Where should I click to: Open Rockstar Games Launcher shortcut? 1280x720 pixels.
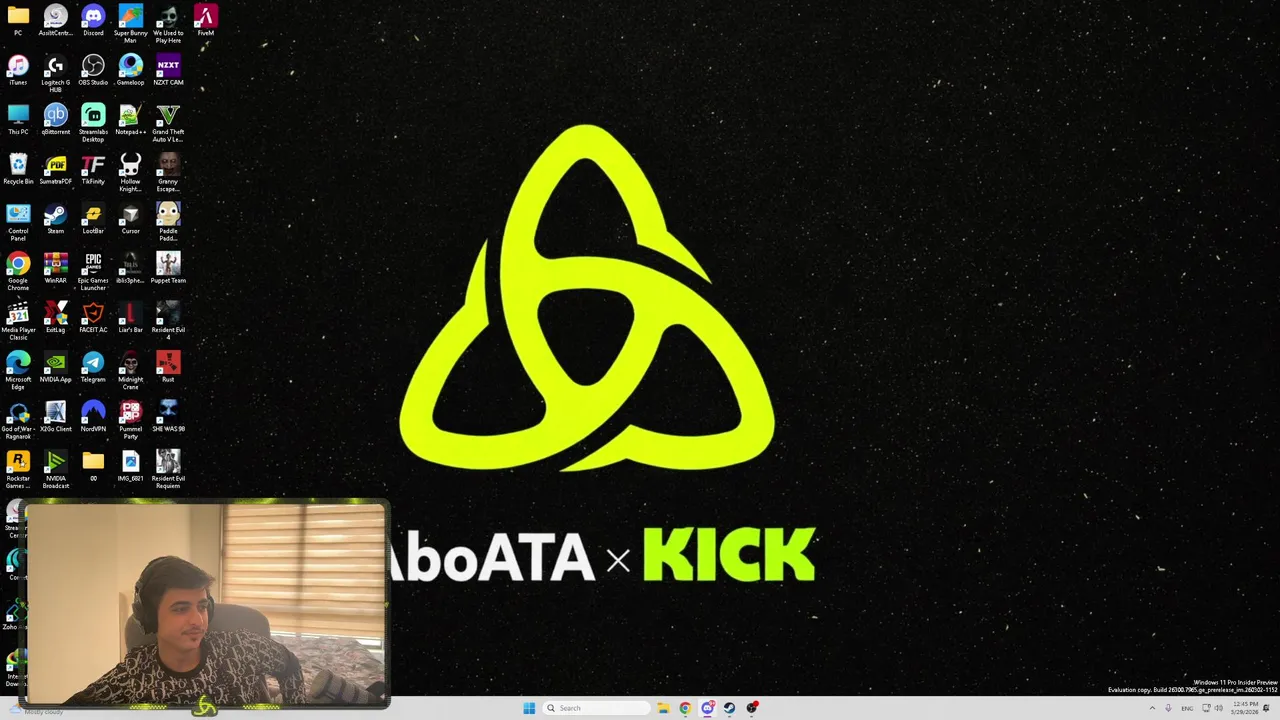tap(18, 469)
